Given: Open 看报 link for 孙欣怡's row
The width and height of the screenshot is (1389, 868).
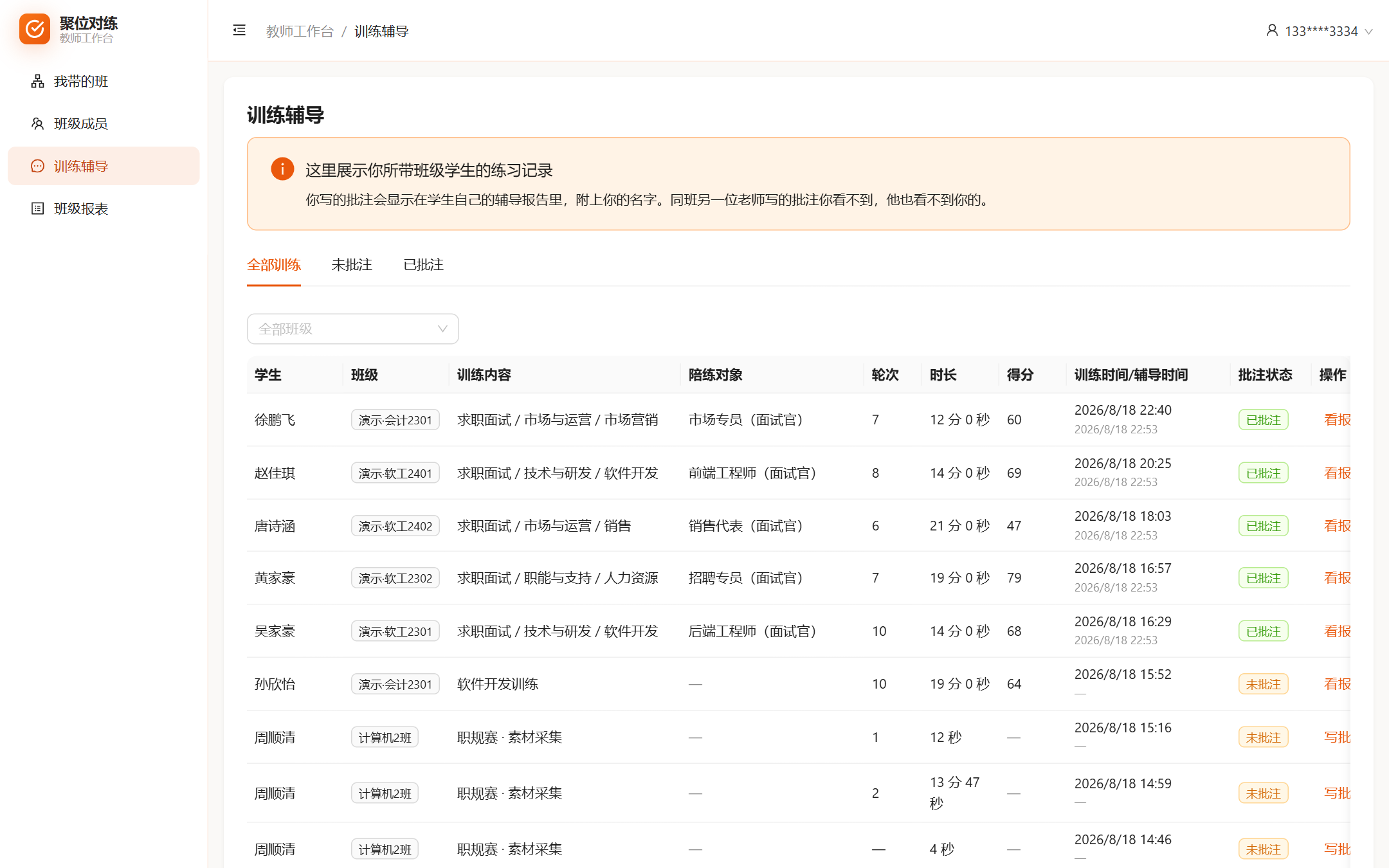Looking at the screenshot, I should click(1337, 684).
